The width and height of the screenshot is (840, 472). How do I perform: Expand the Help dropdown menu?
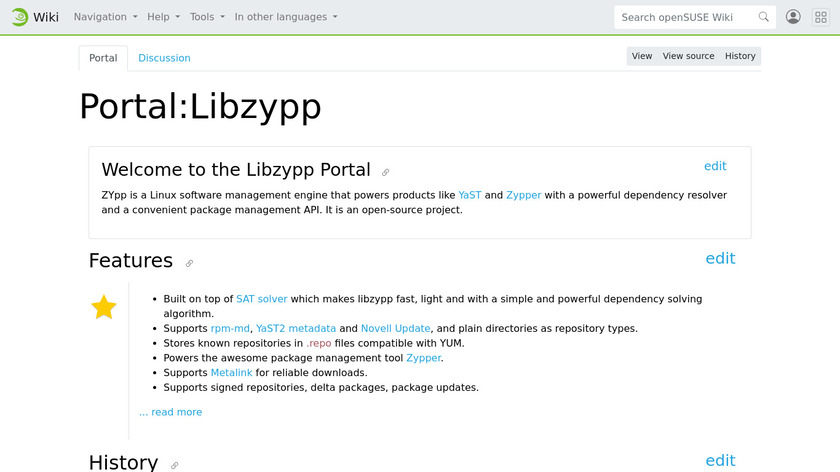(x=163, y=17)
